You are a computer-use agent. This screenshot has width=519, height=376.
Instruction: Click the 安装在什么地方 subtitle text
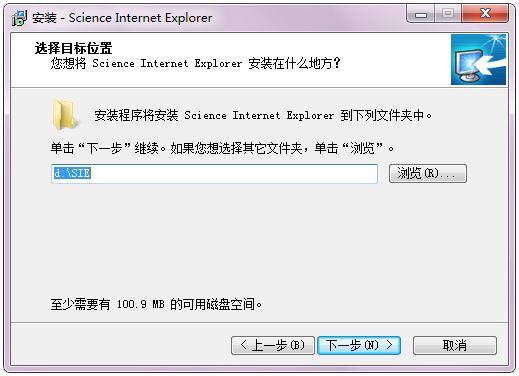[x=294, y=63]
